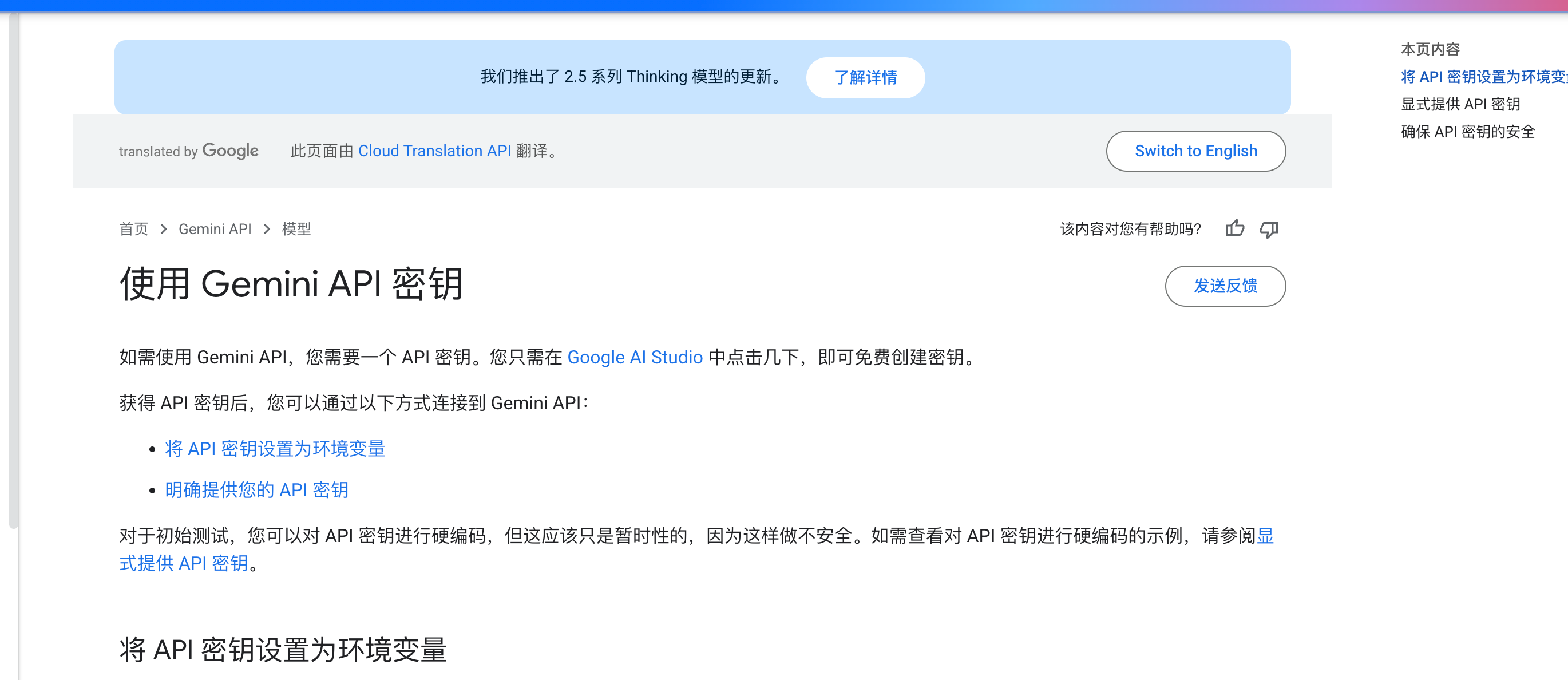The height and width of the screenshot is (680, 1568).
Task: Click the 获得 API 密钥后 paragraph
Action: (354, 402)
